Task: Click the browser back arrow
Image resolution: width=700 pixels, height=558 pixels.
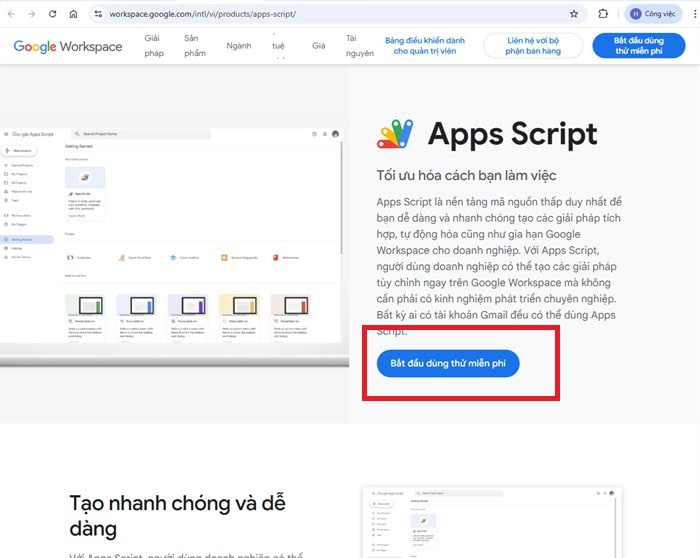Action: click(11, 14)
